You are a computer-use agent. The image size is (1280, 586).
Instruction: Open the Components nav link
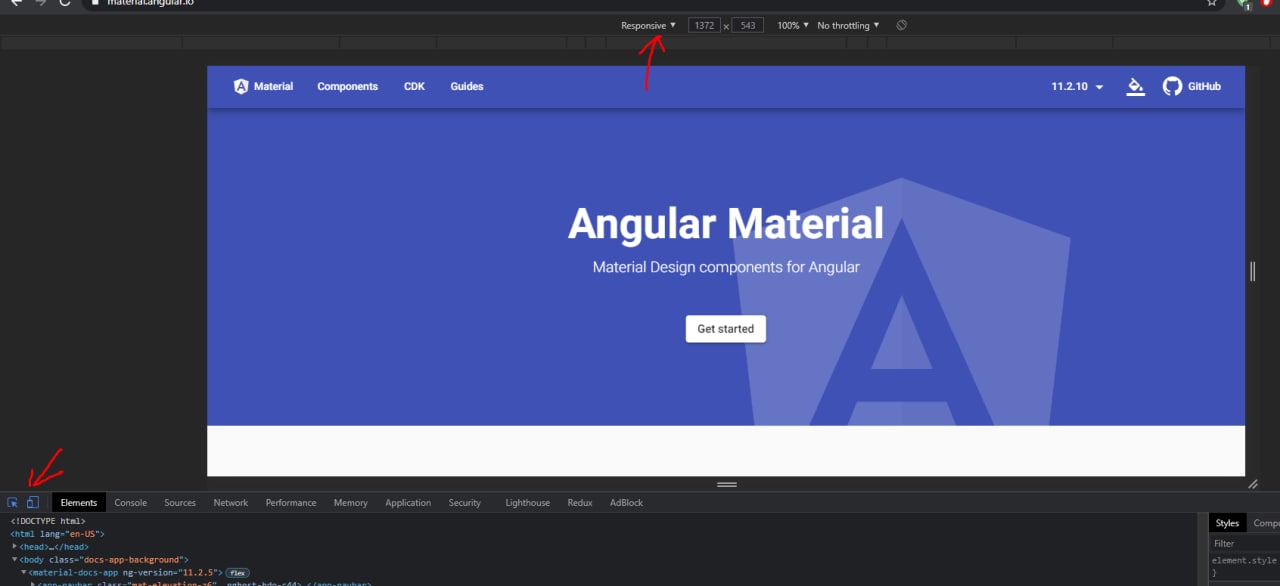(347, 87)
